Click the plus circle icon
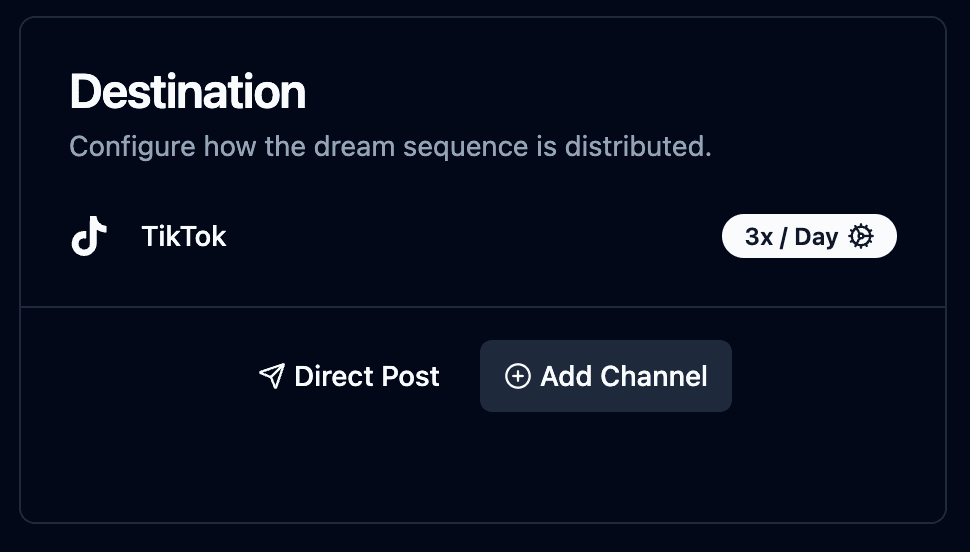This screenshot has width=970, height=552. tap(517, 376)
